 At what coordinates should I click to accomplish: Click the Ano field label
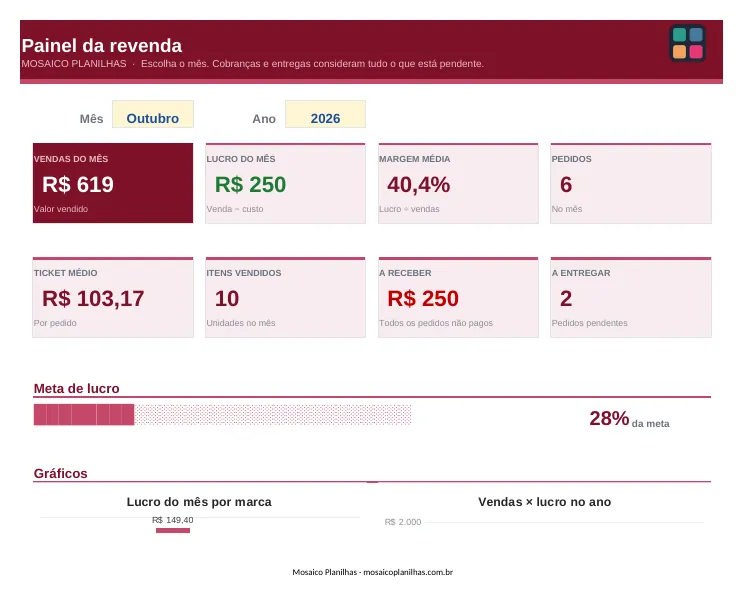tap(264, 119)
